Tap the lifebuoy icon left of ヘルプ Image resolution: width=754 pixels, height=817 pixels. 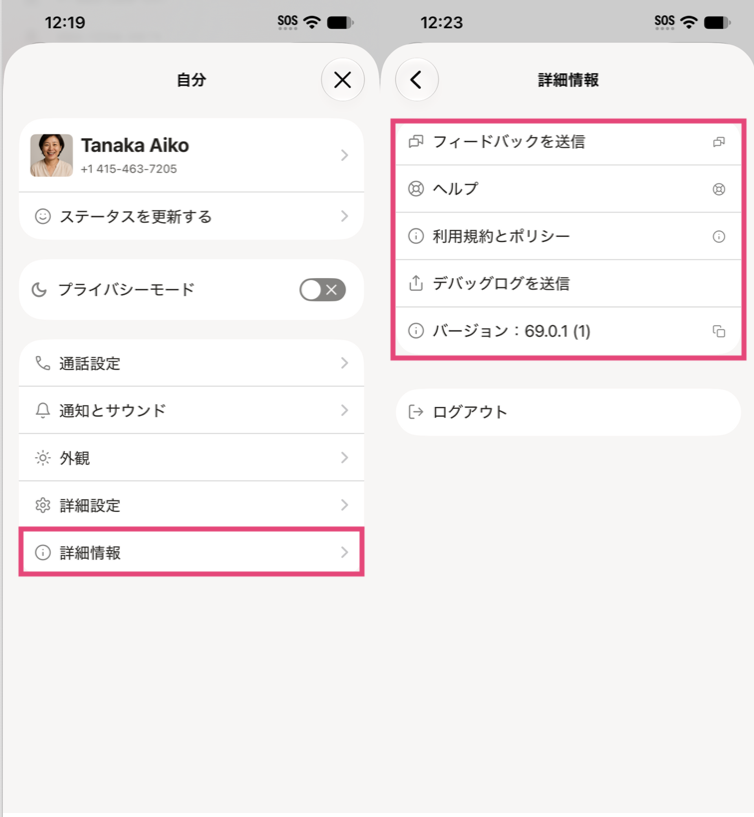tap(416, 189)
